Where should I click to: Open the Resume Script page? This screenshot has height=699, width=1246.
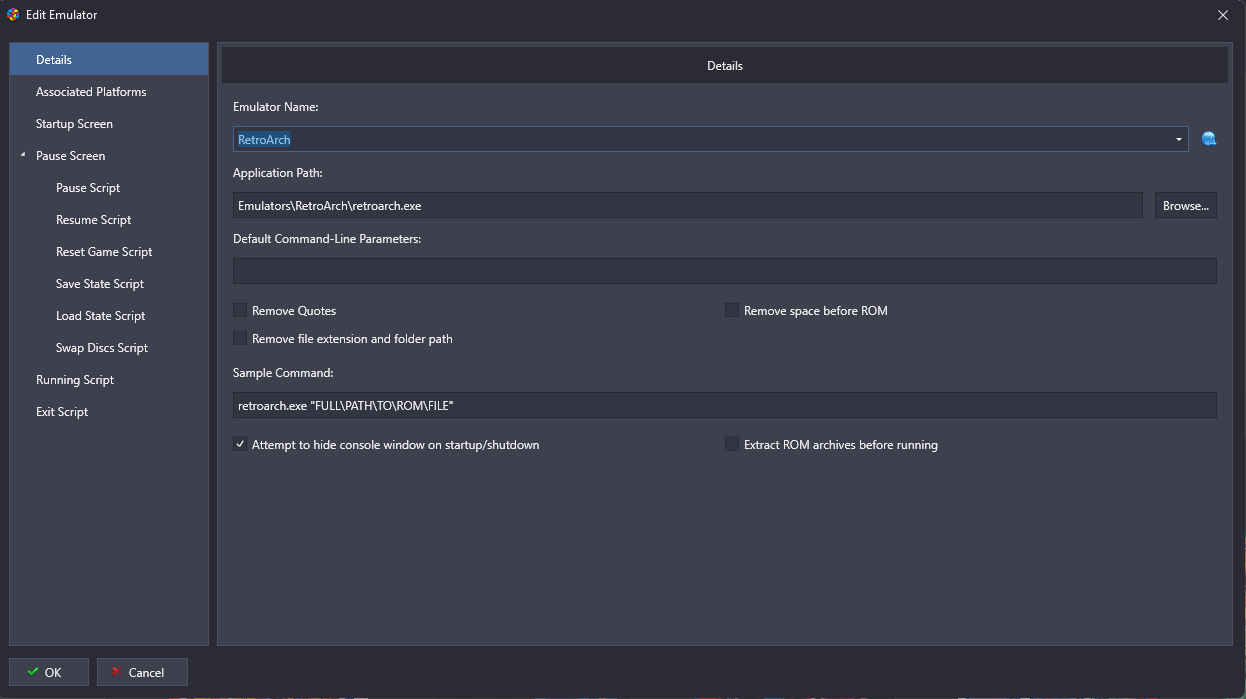[x=93, y=219]
